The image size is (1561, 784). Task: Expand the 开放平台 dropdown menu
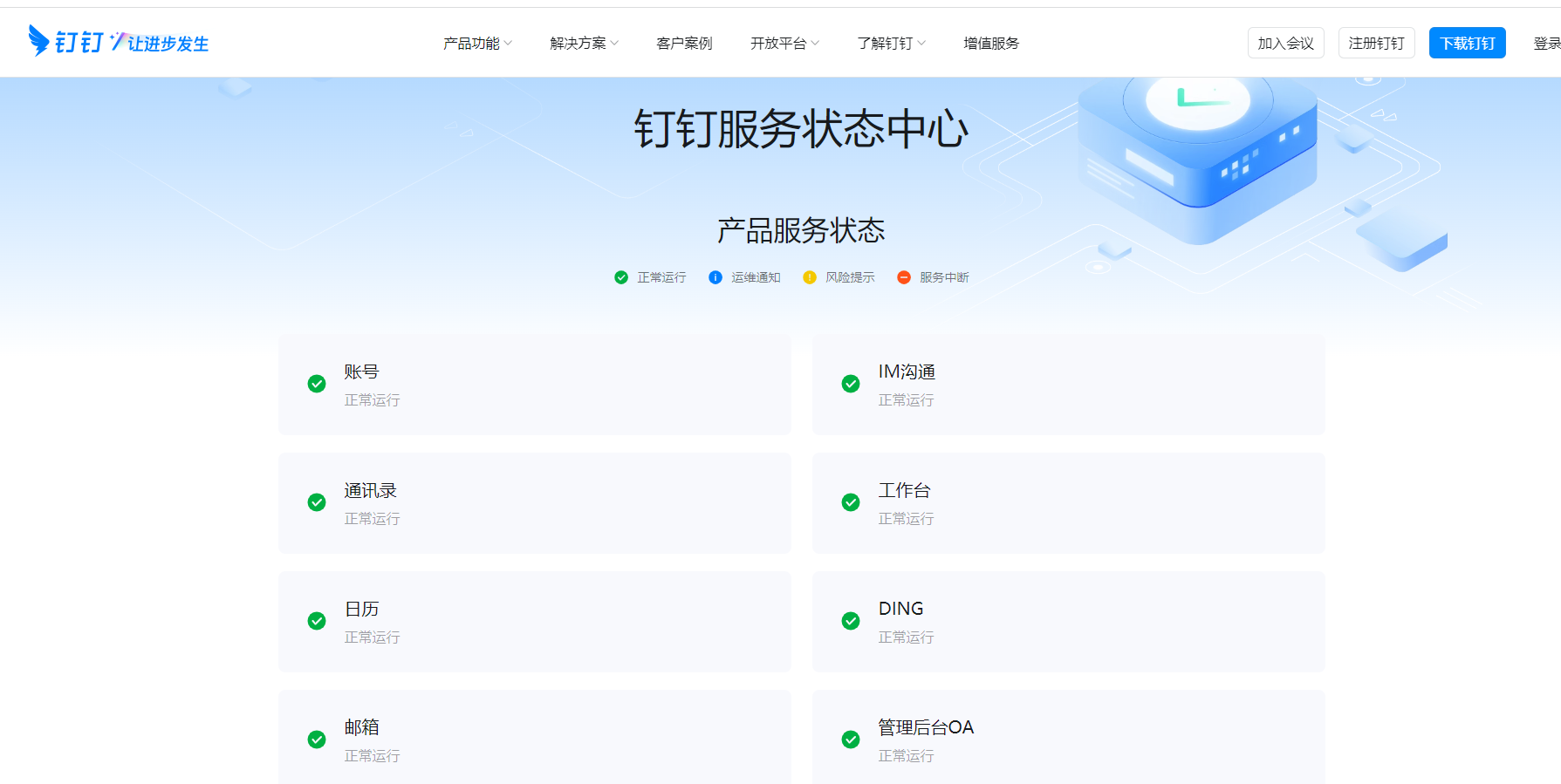click(x=784, y=43)
